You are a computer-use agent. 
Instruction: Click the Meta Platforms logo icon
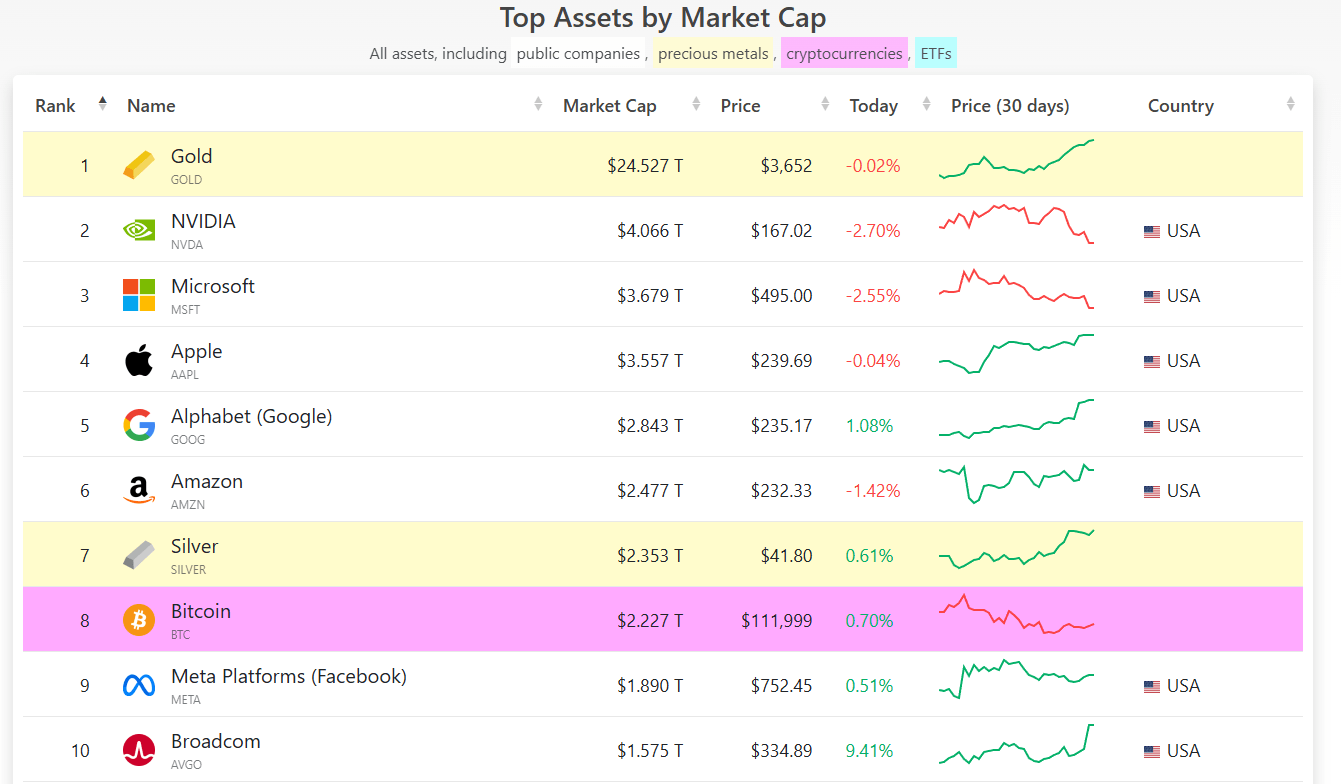coord(139,685)
